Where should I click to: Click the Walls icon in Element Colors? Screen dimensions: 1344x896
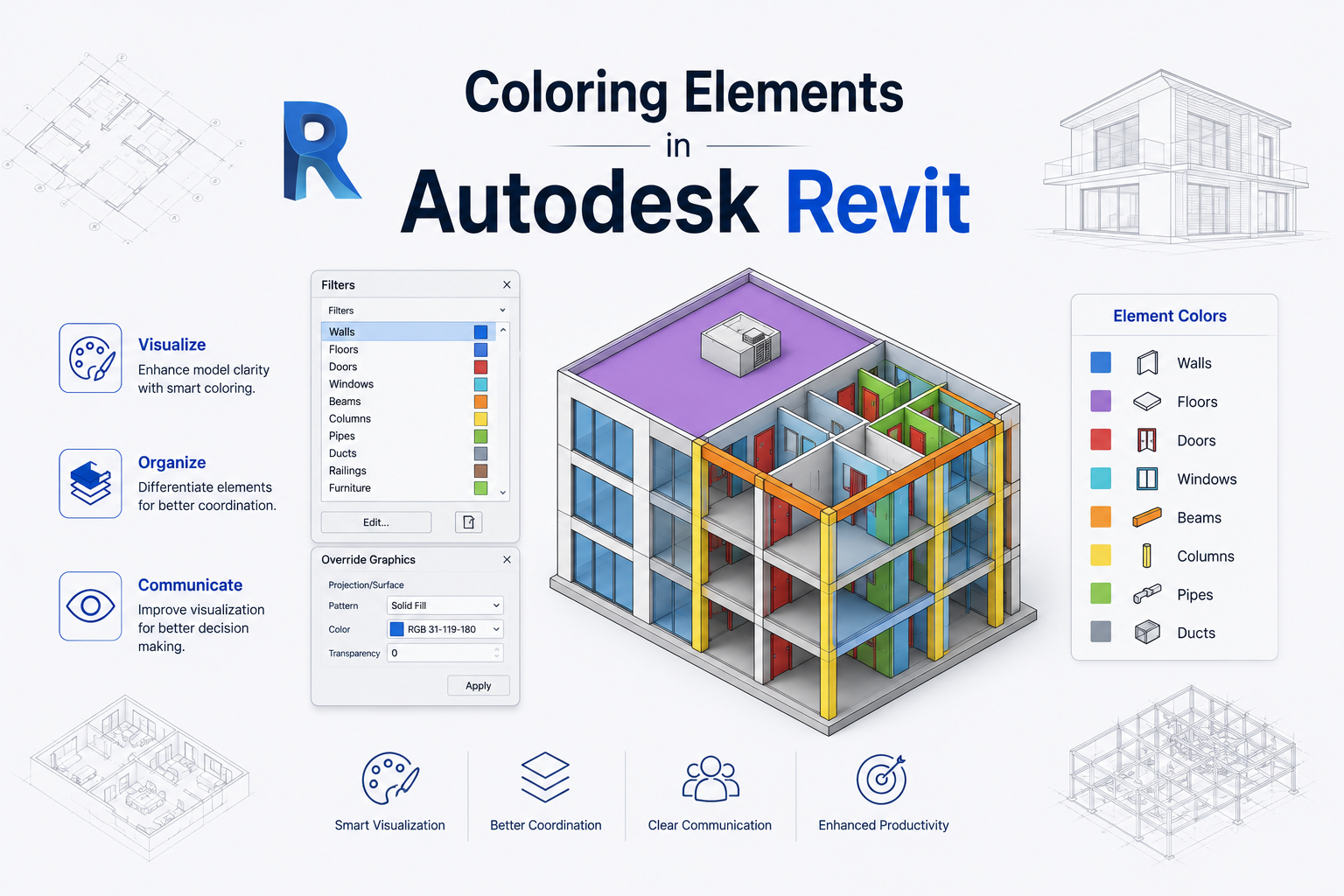point(1147,362)
